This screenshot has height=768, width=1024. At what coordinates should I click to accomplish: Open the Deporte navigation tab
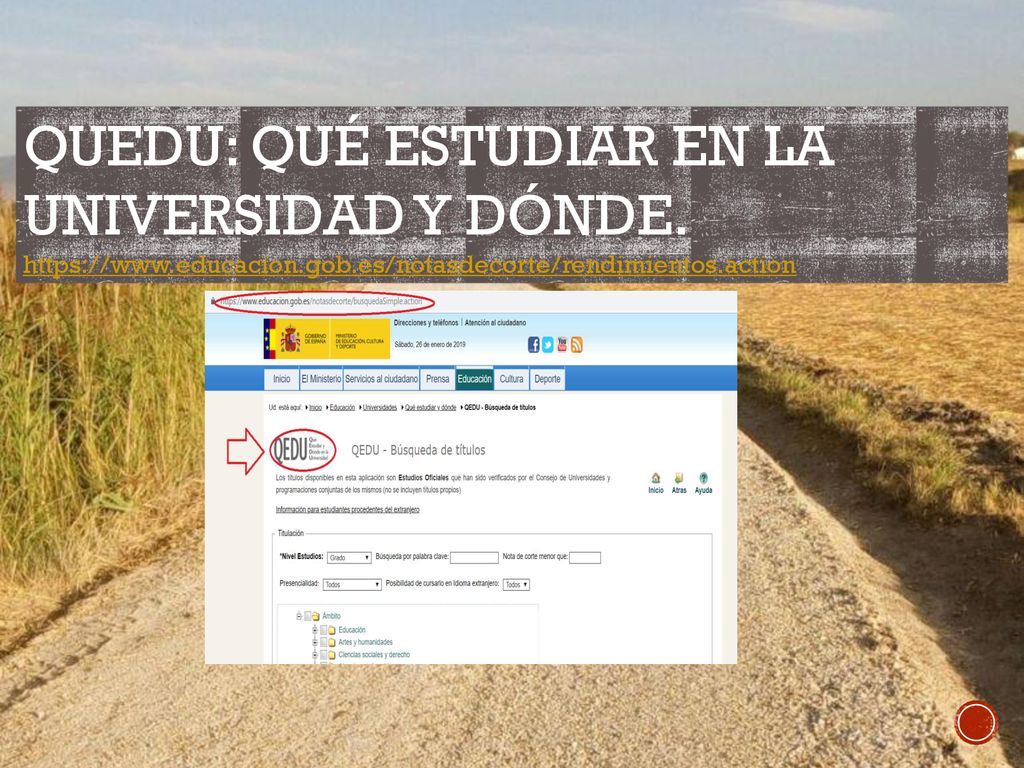(547, 379)
